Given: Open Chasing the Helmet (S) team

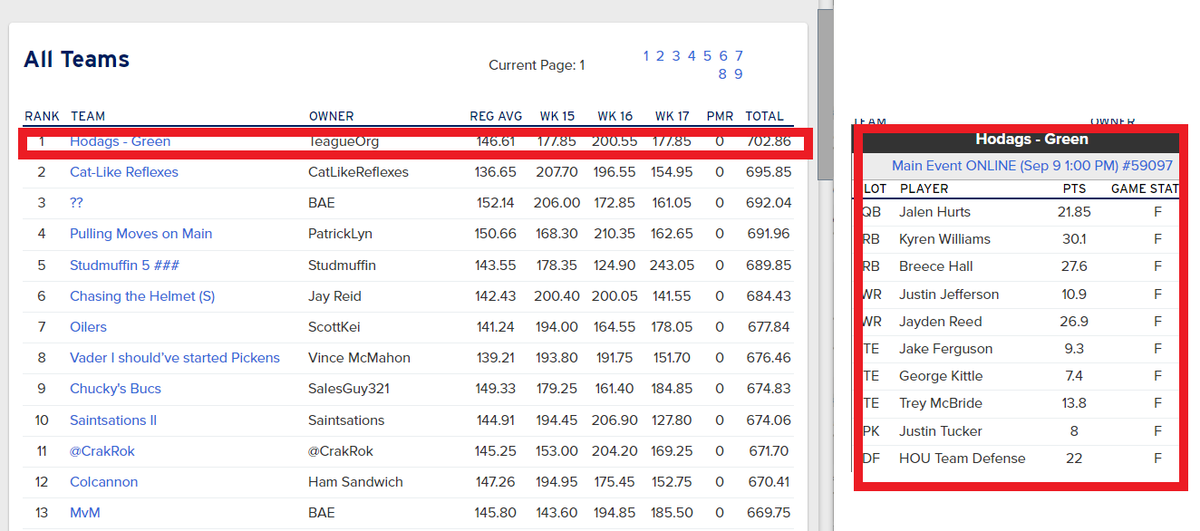Looking at the screenshot, I should tap(142, 296).
